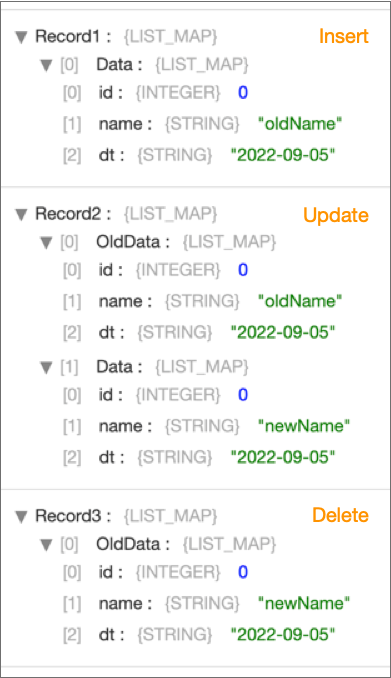Select "oldName" value in Record2 OldData
This screenshot has height=678, width=391.
click(x=300, y=301)
